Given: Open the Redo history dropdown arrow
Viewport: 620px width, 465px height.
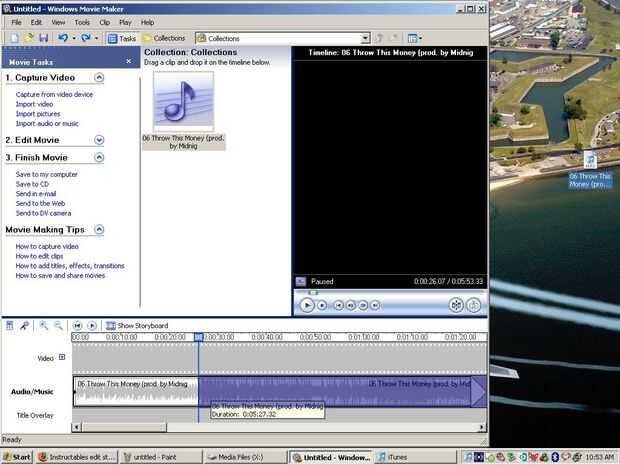Looking at the screenshot, I should 96,38.
